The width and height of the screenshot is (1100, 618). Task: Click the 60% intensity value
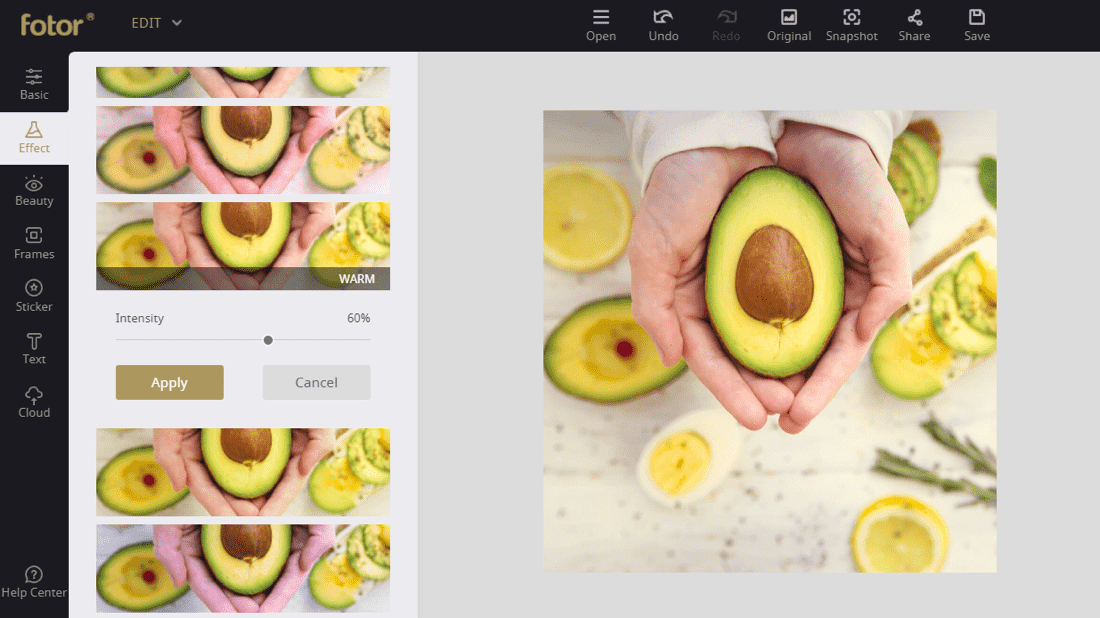tap(358, 318)
